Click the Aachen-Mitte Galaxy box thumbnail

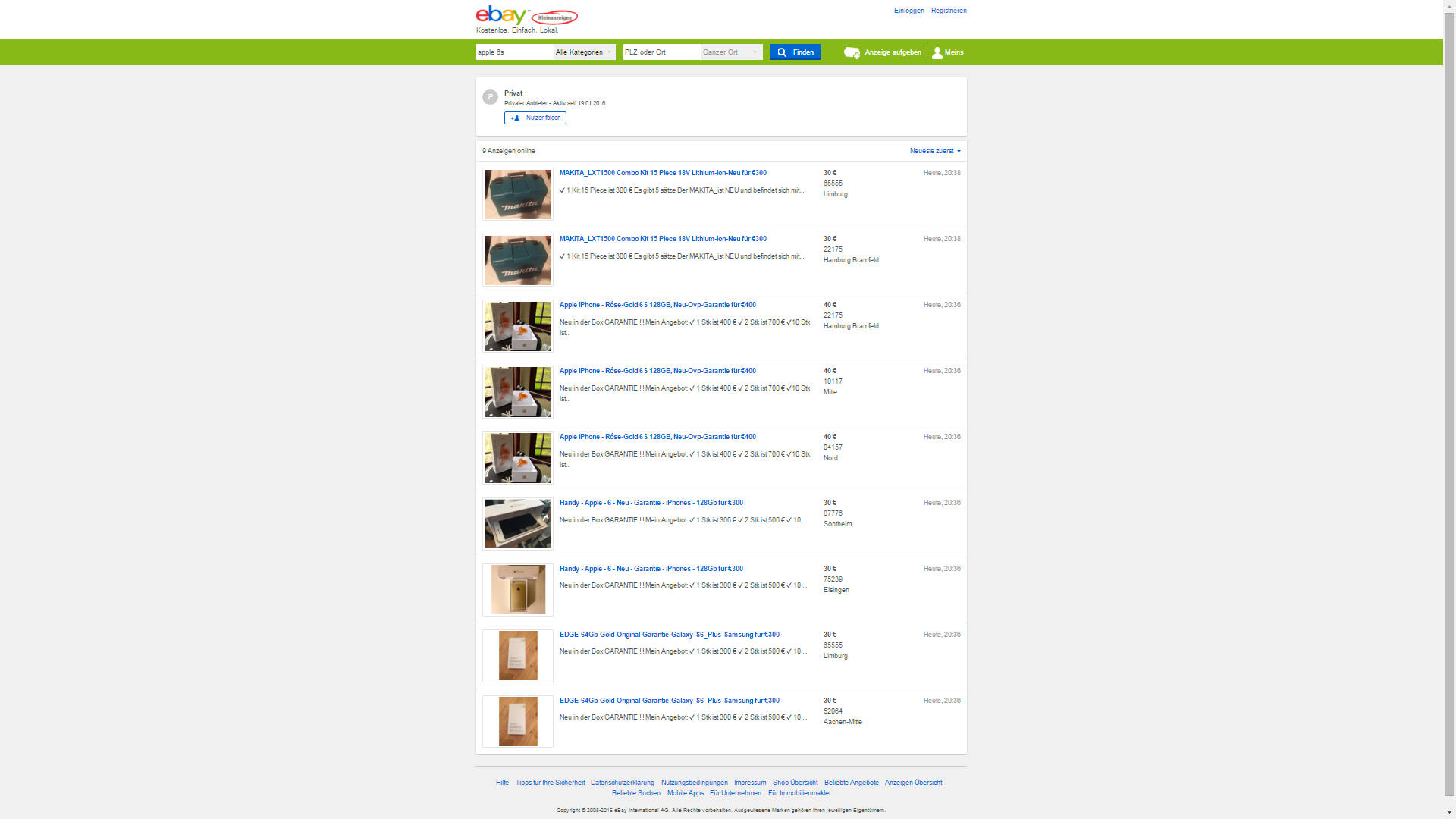tap(518, 722)
